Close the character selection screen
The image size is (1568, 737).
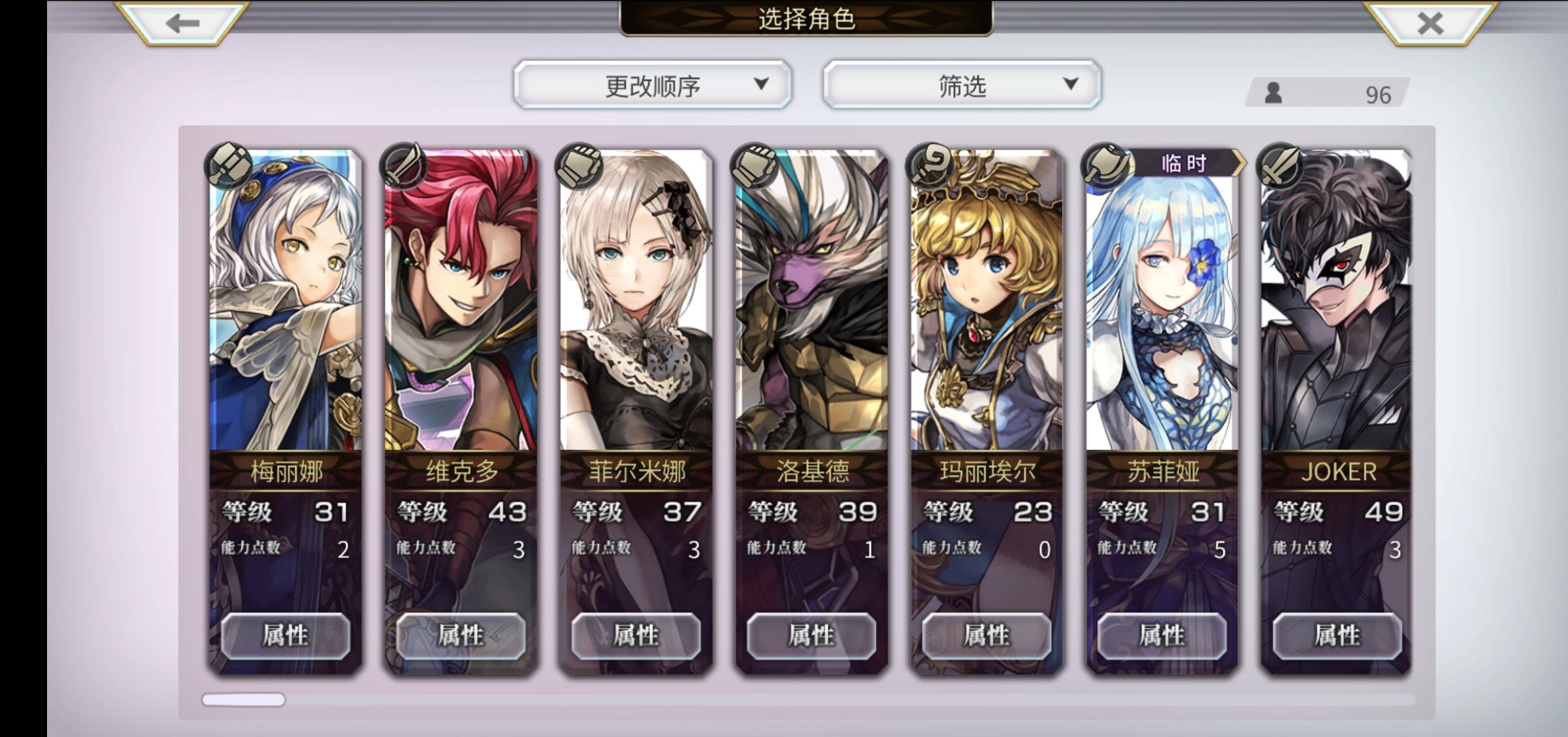(1429, 23)
